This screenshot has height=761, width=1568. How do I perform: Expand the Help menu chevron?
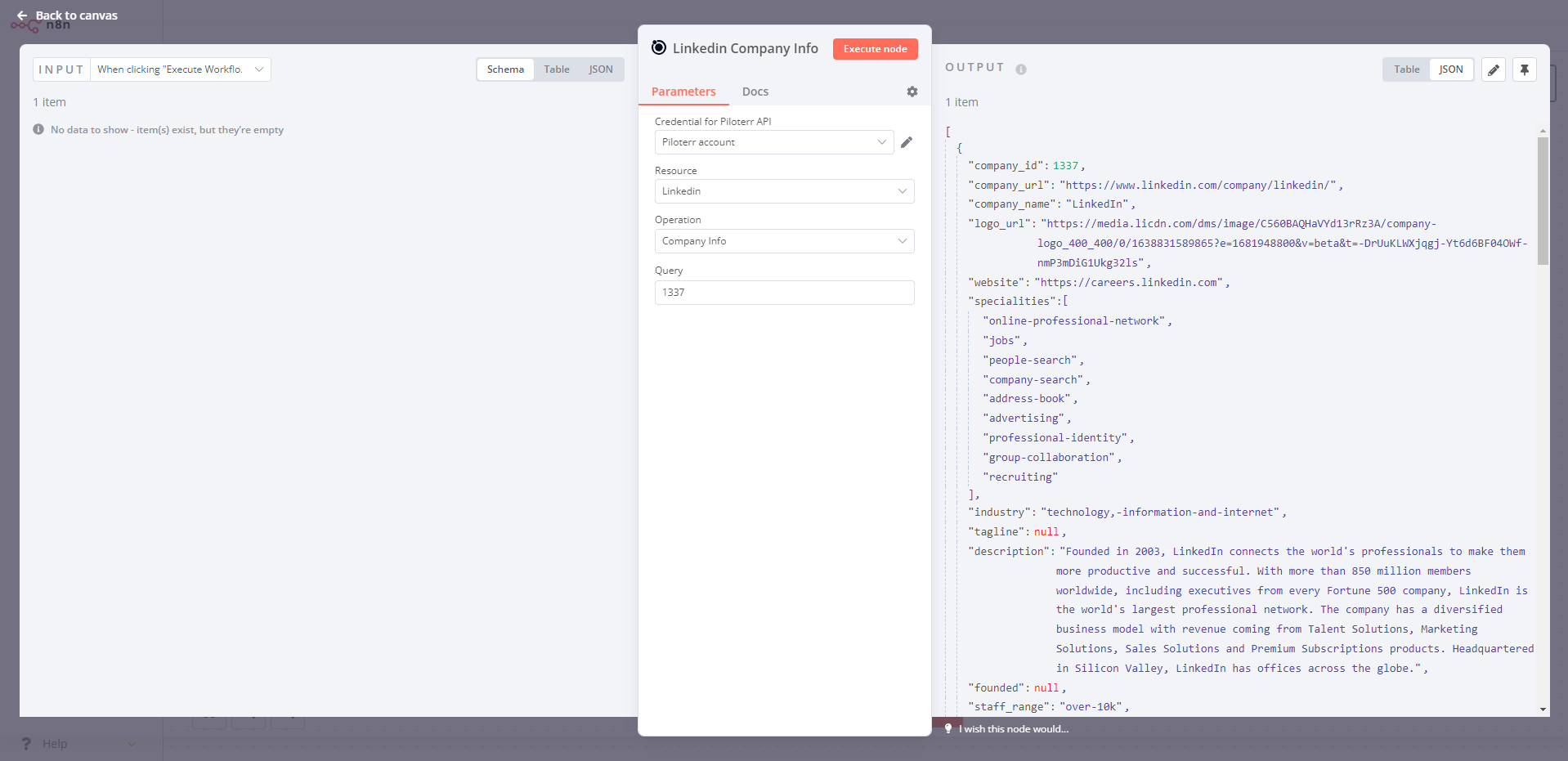(132, 744)
